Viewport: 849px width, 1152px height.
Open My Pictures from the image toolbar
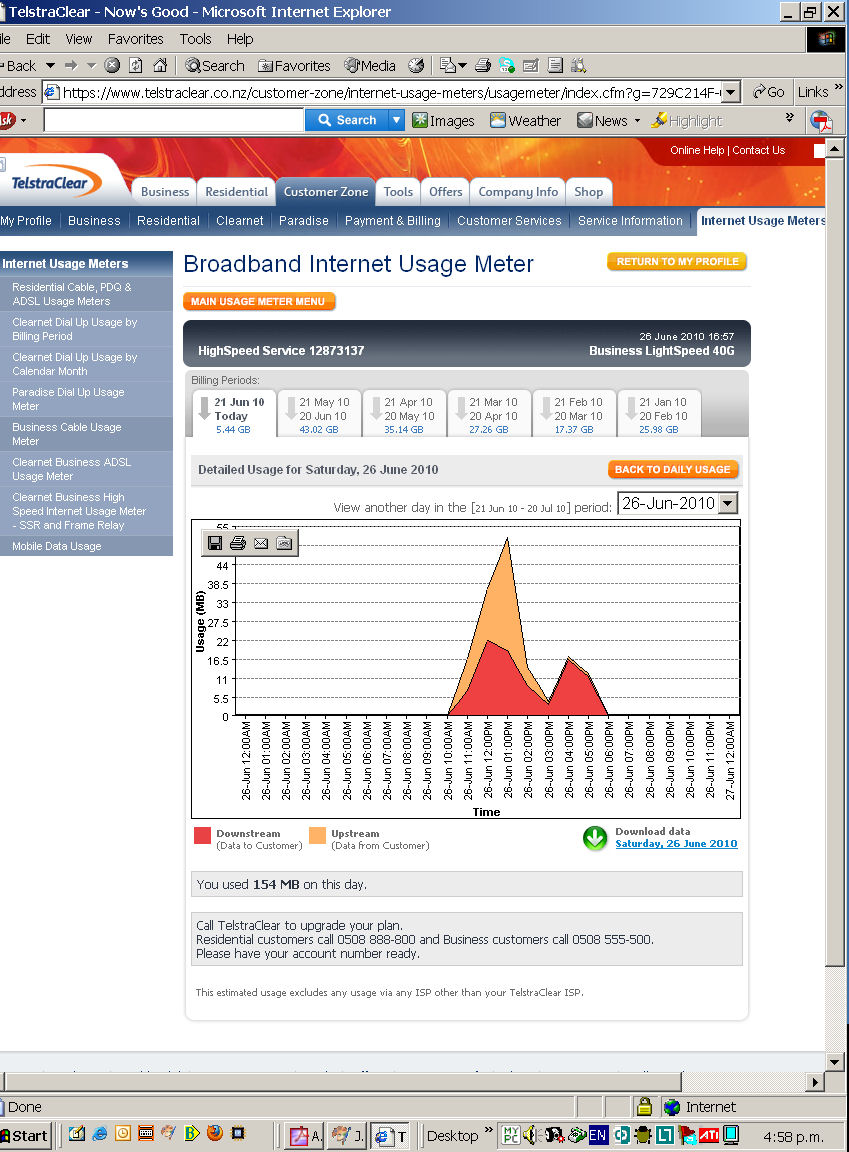point(284,543)
